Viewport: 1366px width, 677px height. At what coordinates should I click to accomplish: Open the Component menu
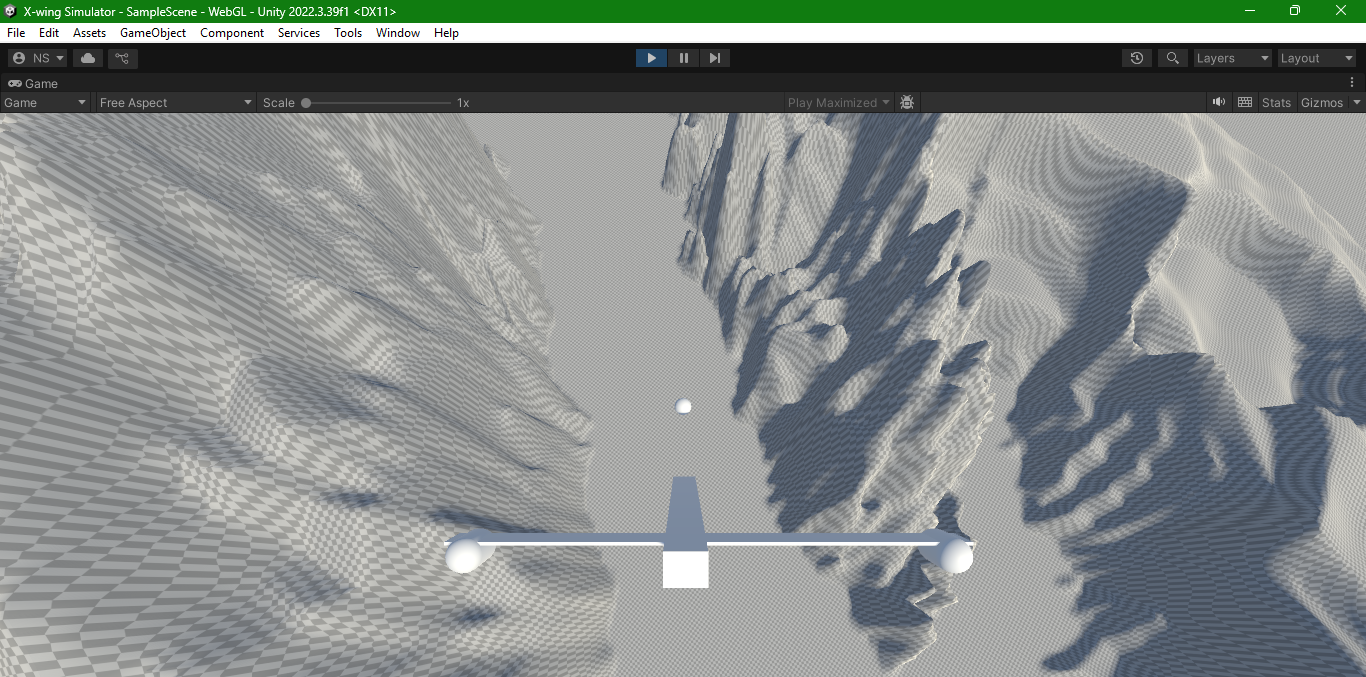[232, 33]
